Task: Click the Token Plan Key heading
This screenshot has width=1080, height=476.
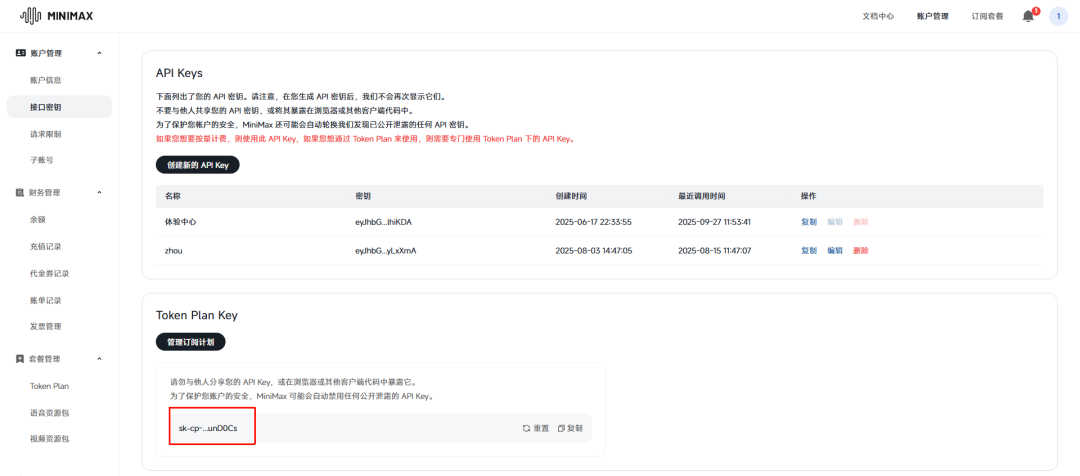Action: point(197,315)
